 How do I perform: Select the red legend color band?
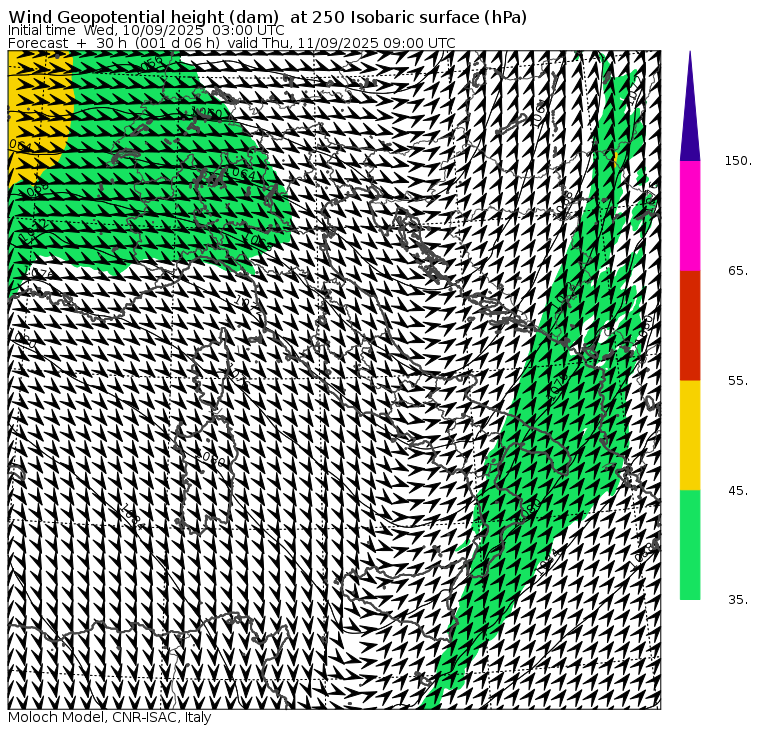coord(690,326)
